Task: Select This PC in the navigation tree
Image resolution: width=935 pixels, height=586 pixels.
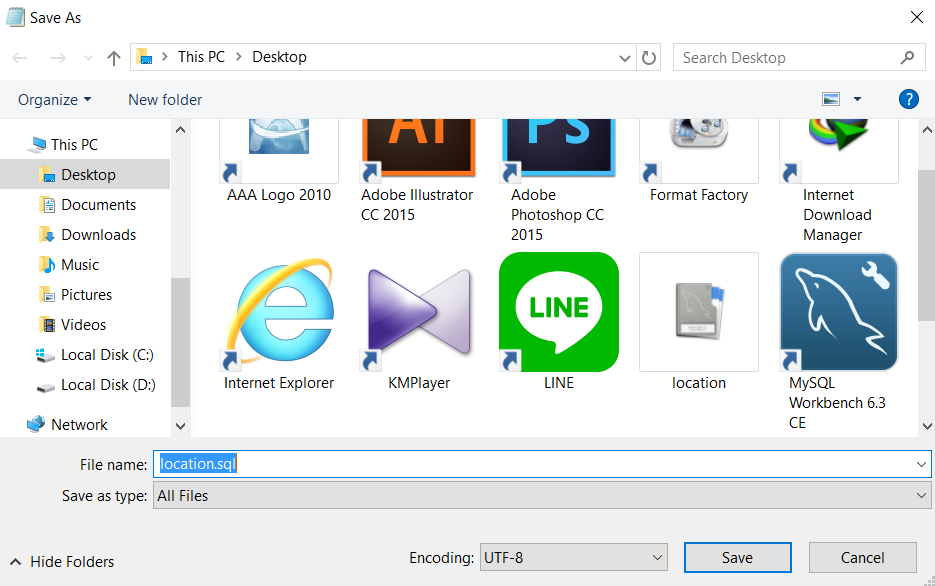Action: [74, 144]
